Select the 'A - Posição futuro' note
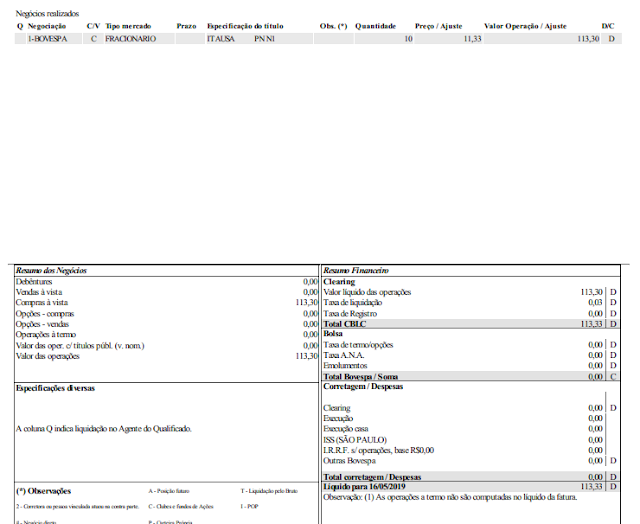 (x=169, y=491)
